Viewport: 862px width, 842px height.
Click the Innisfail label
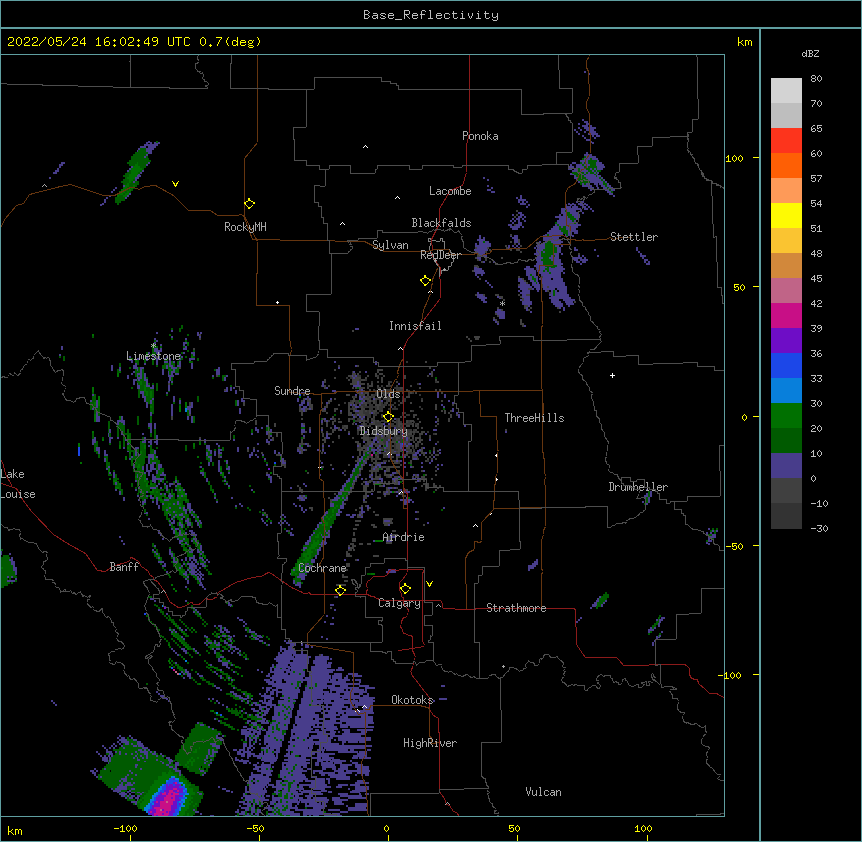[x=415, y=326]
